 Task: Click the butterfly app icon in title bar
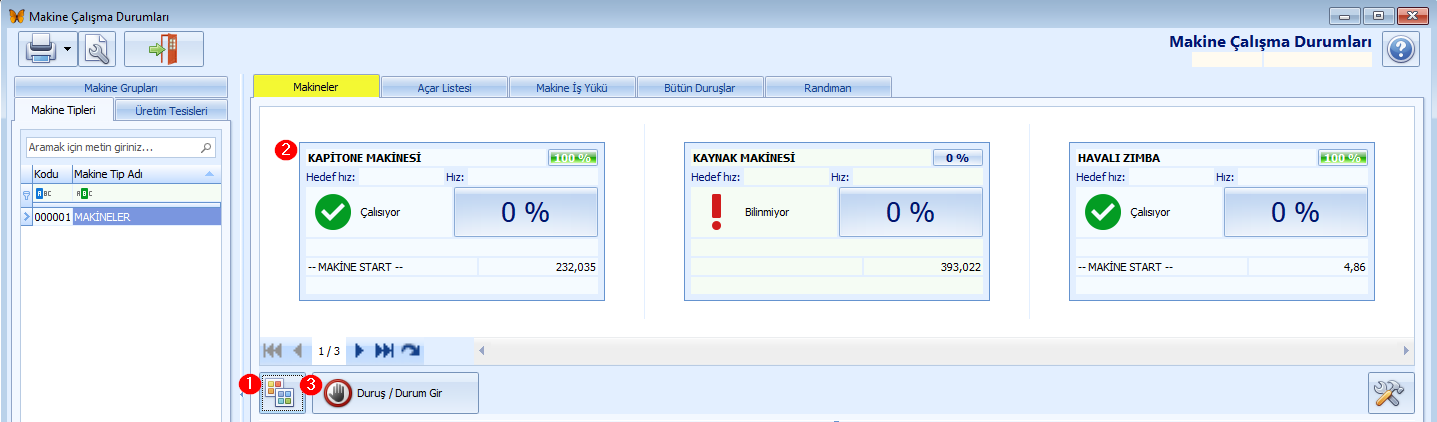pyautogui.click(x=16, y=16)
